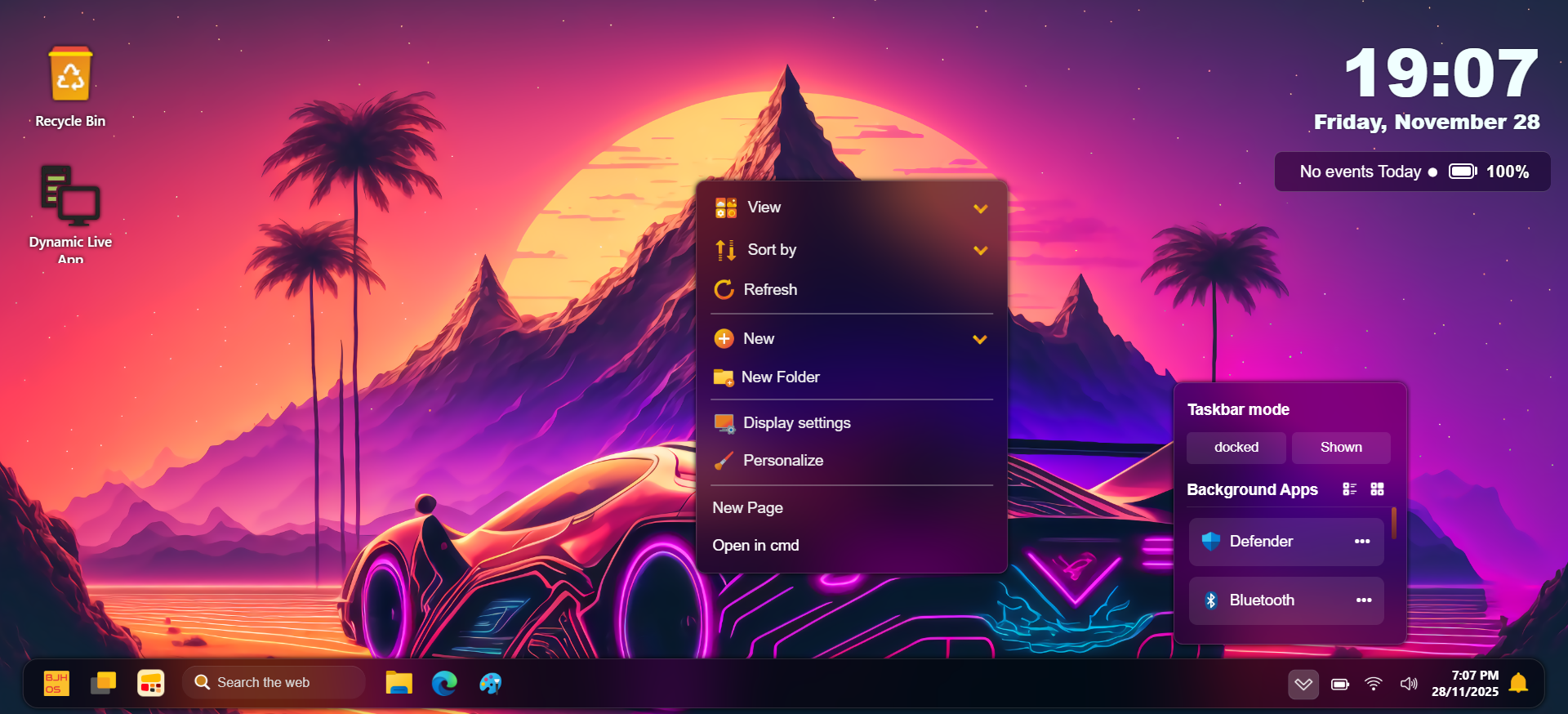The width and height of the screenshot is (1568, 714).
Task: Switch Background Apps to list view
Action: point(1350,489)
